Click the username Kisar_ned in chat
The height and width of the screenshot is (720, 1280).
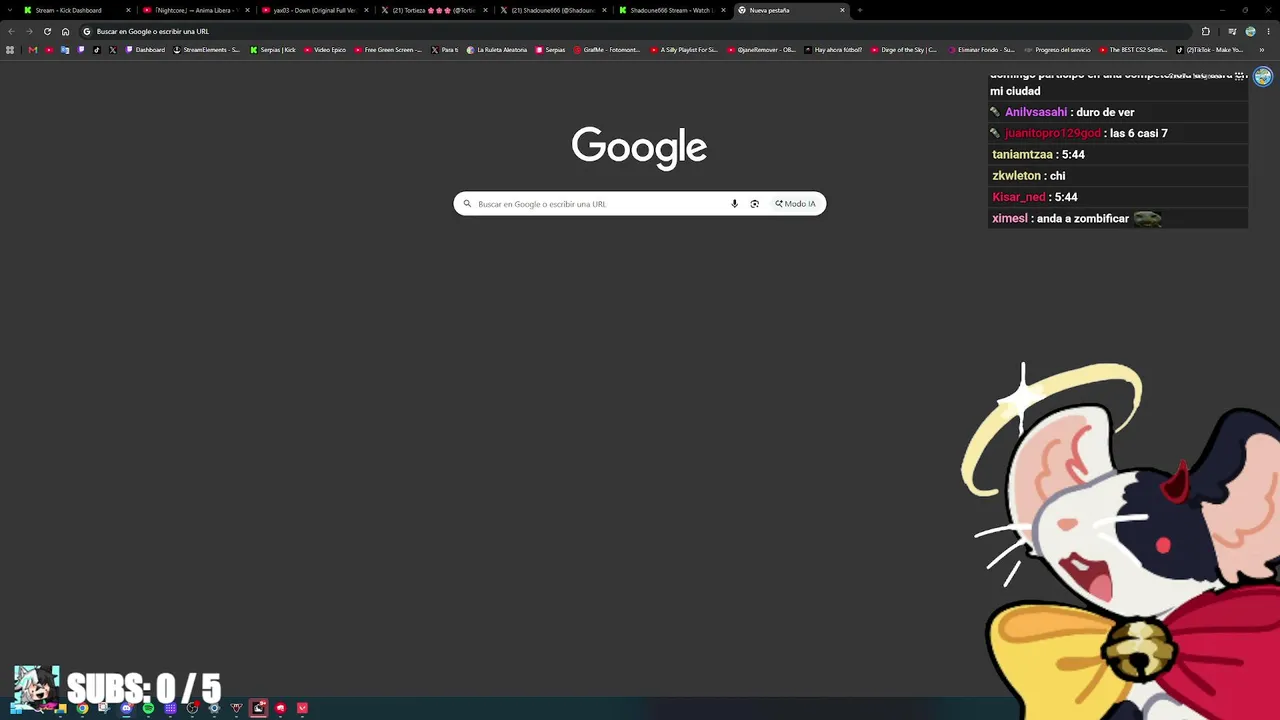[1019, 197]
